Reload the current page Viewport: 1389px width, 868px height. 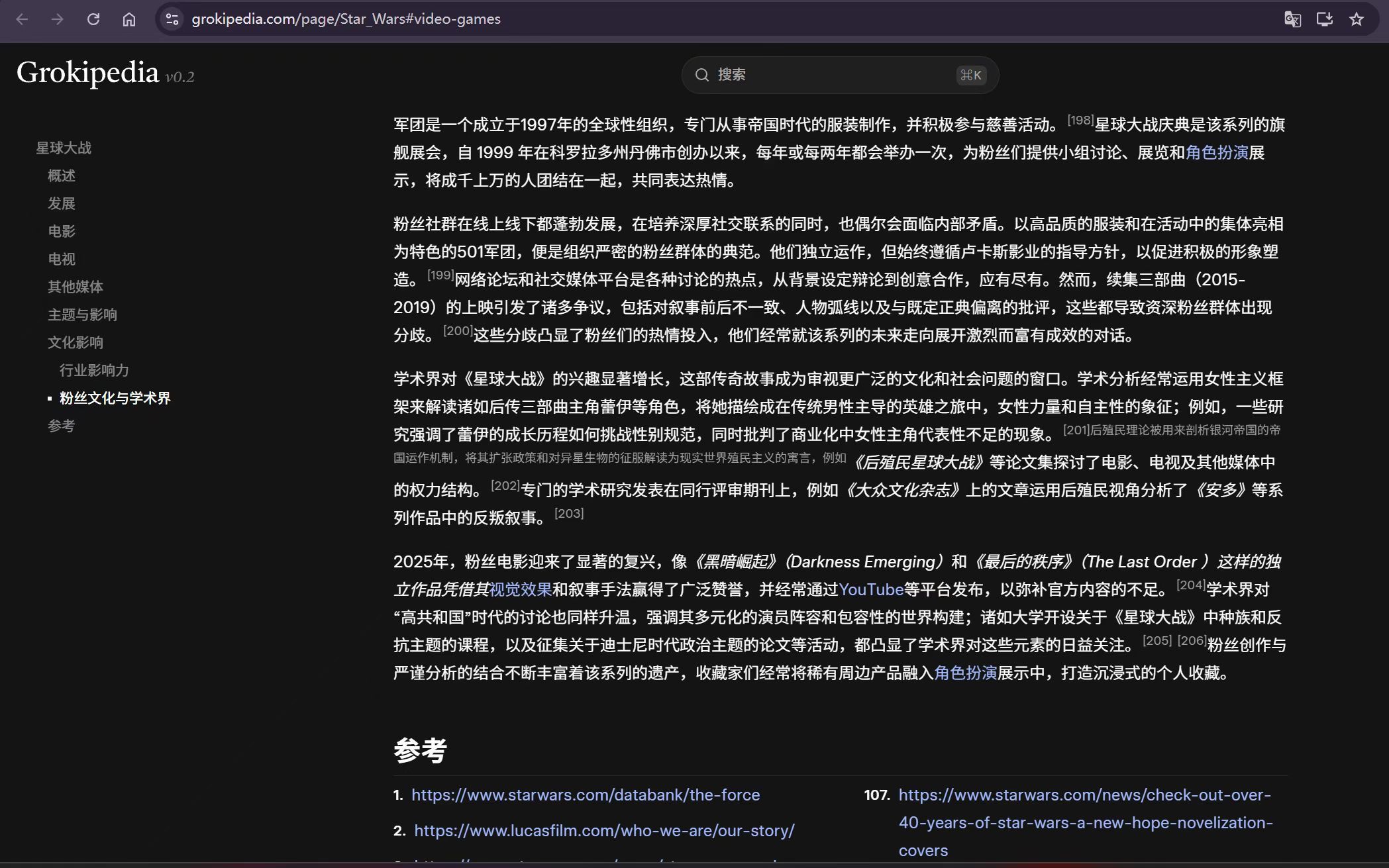click(93, 19)
